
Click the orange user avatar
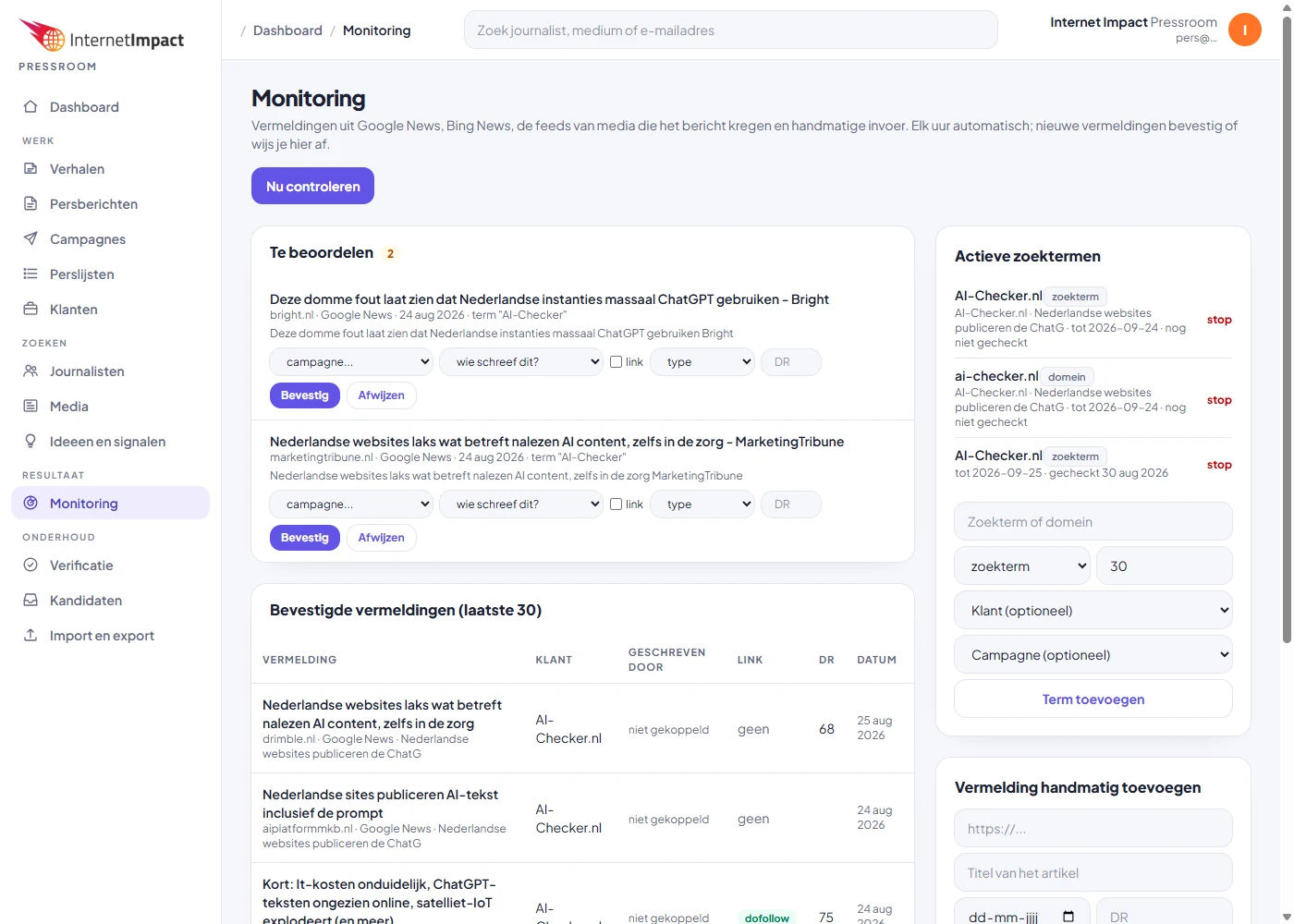point(1245,30)
